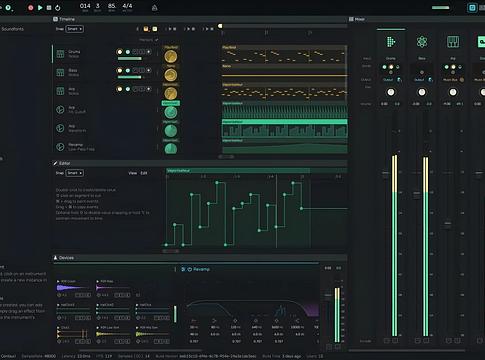Expand the 808 Crash sample pad
This screenshot has height=360, width=485.
[58, 281]
